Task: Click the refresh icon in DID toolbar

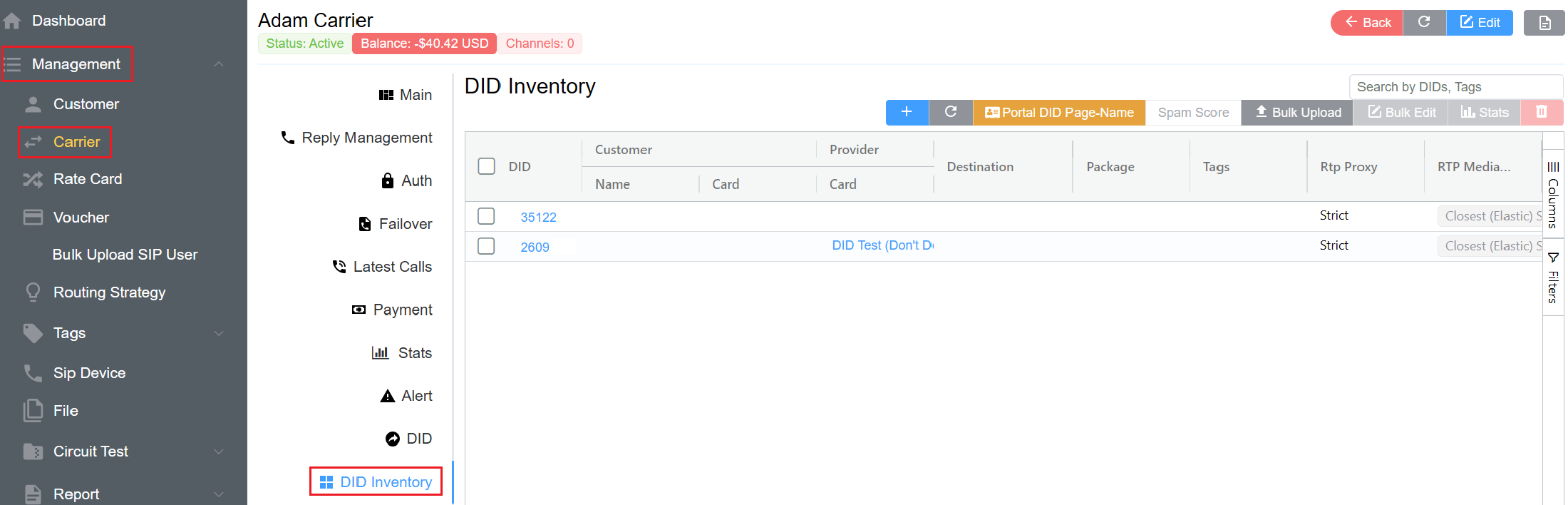Action: (951, 112)
